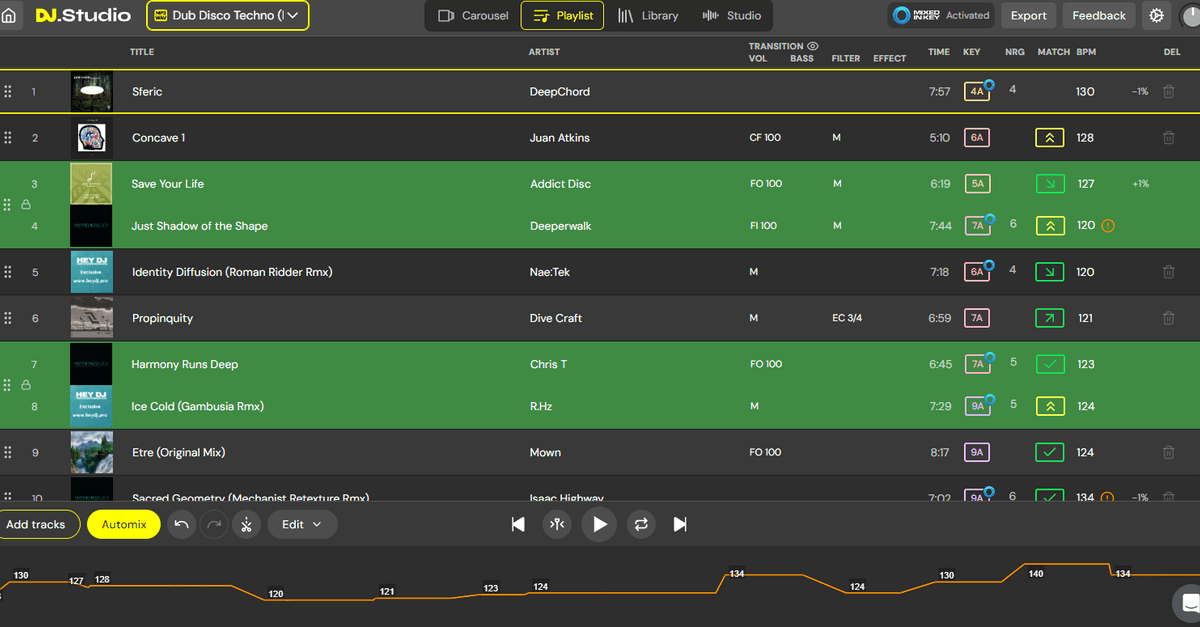The image size is (1200, 627).
Task: Delete the Concave 1 track with trash icon
Action: point(1168,138)
